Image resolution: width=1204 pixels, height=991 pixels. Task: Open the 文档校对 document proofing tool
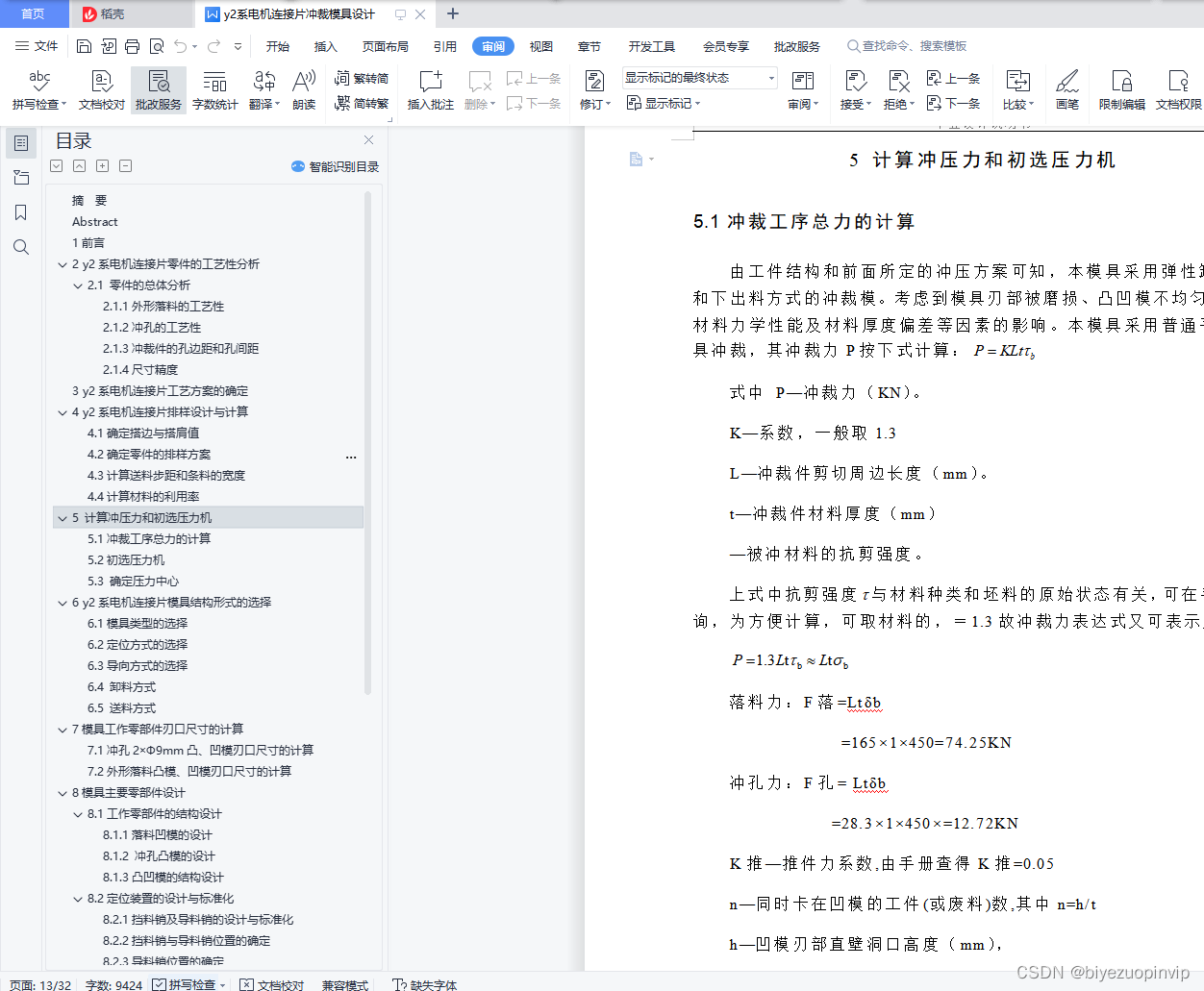pos(101,89)
